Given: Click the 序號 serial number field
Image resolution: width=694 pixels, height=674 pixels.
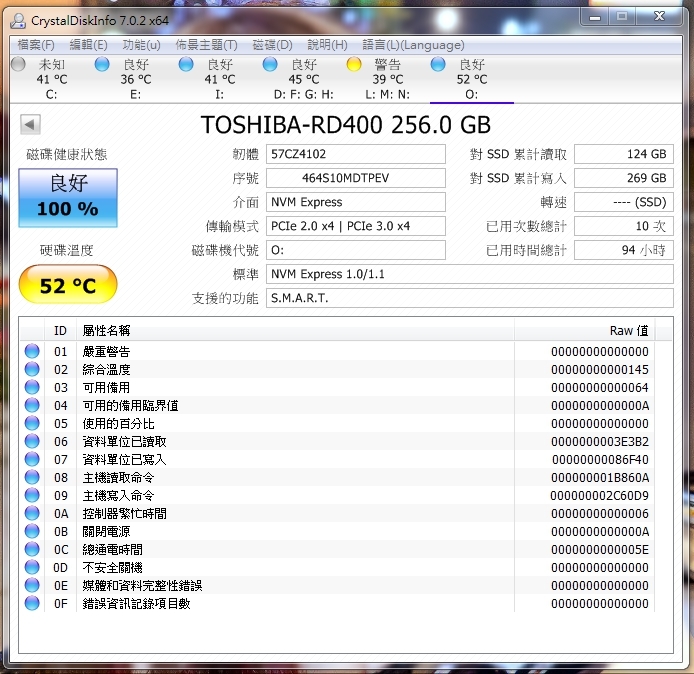Looking at the screenshot, I should tap(356, 178).
